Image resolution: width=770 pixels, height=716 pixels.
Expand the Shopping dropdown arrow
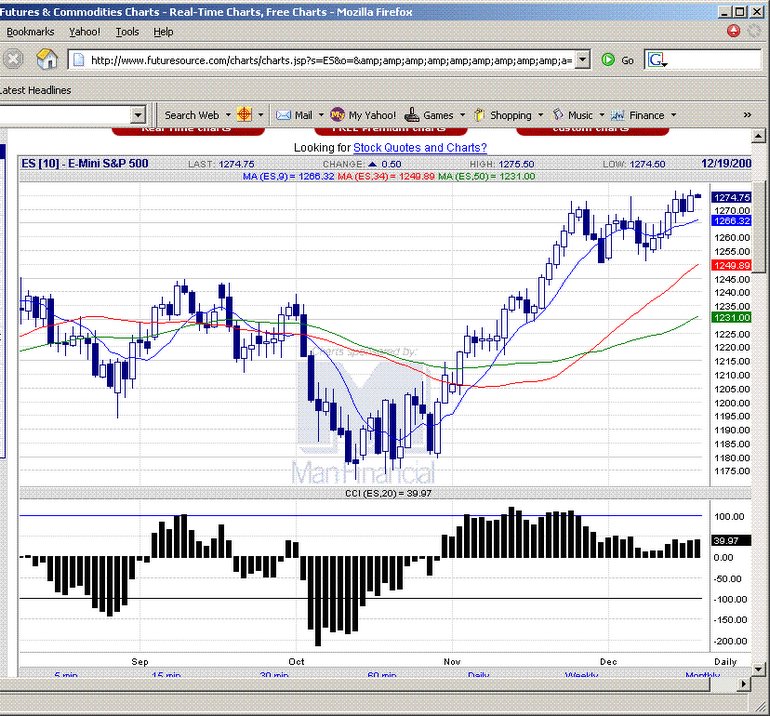click(x=541, y=115)
